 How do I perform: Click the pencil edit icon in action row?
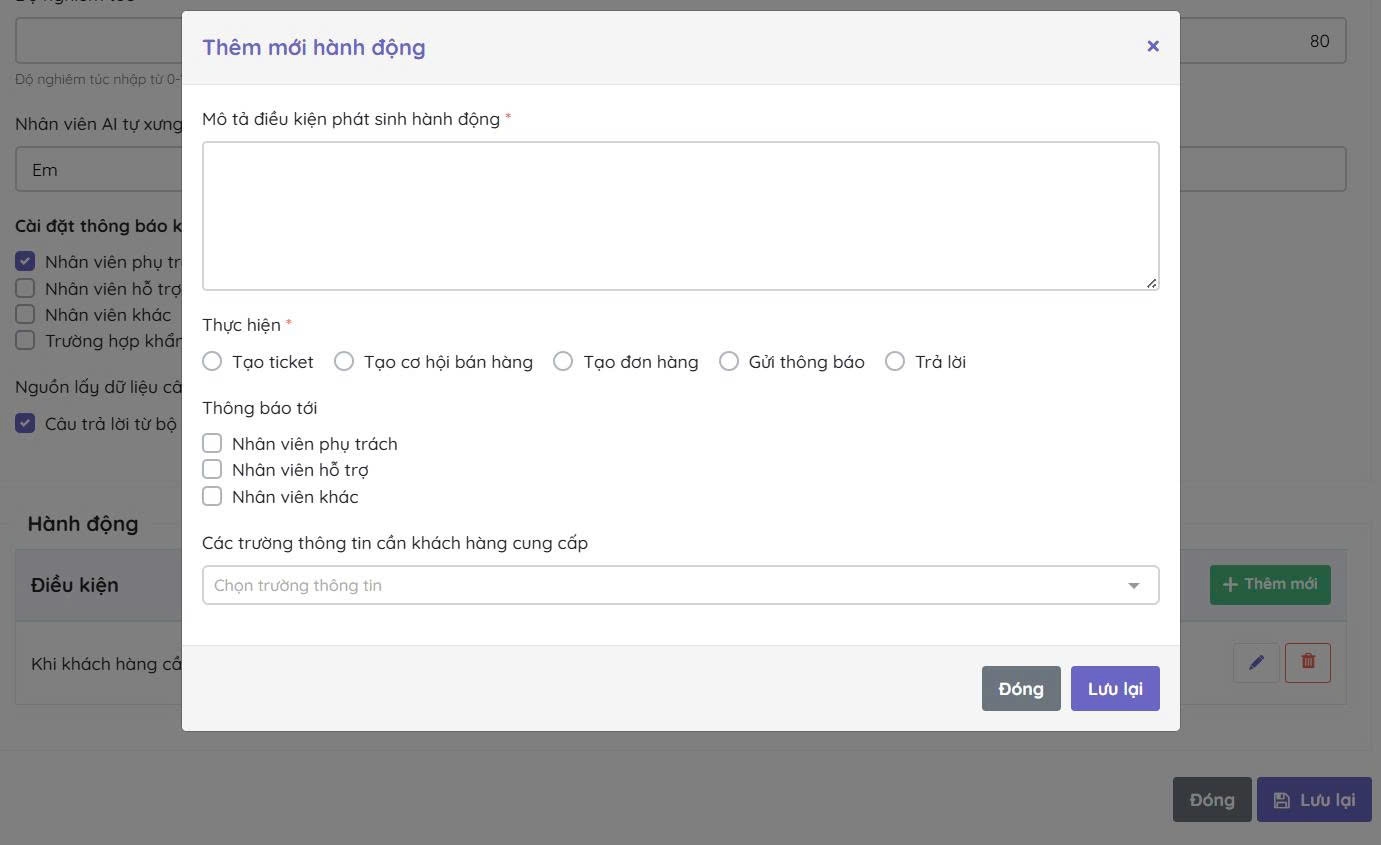click(x=1256, y=662)
